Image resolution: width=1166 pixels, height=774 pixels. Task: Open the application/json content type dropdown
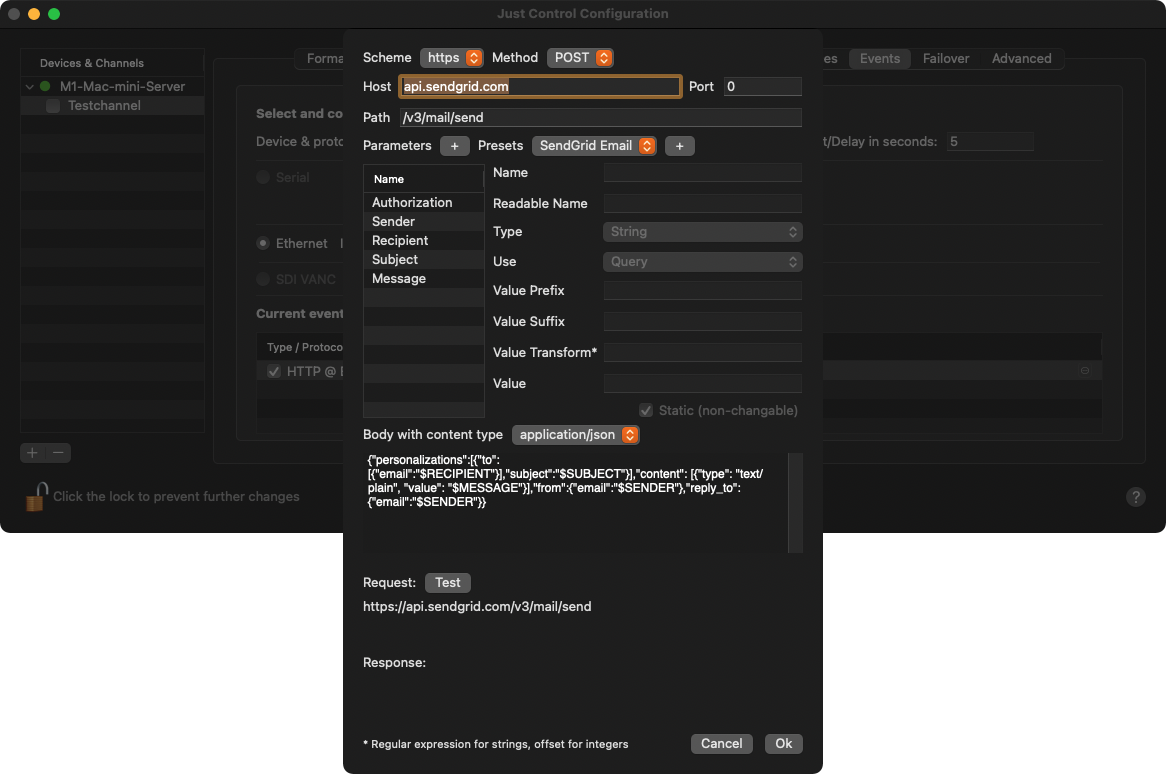point(576,435)
